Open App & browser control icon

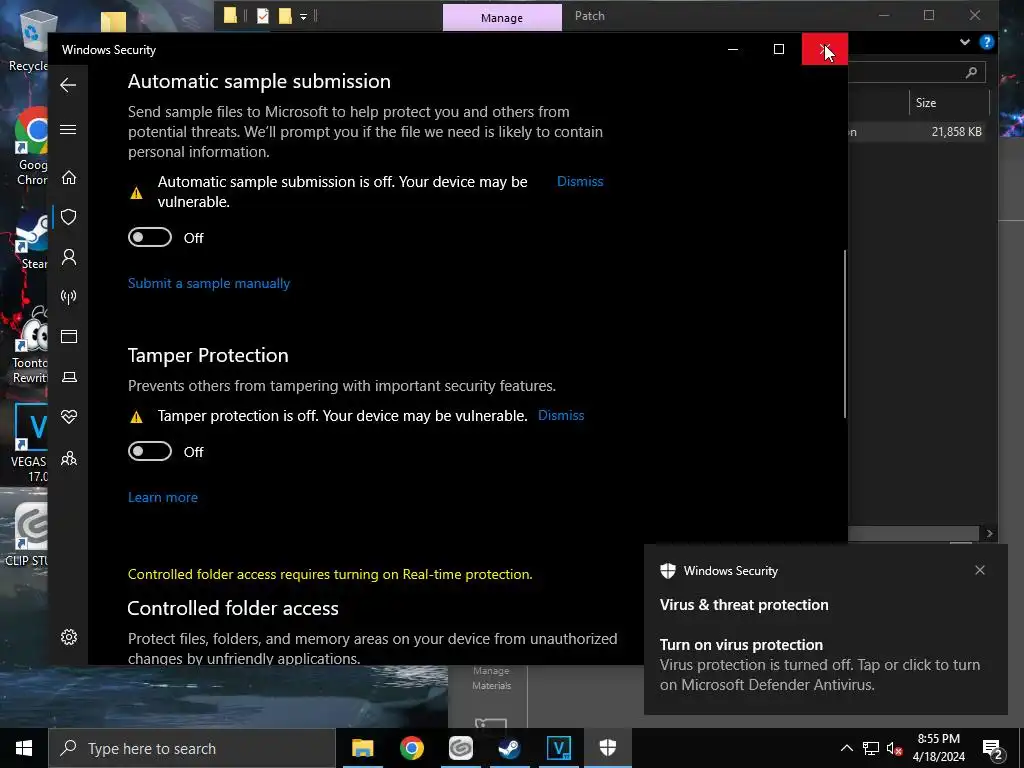click(x=69, y=336)
